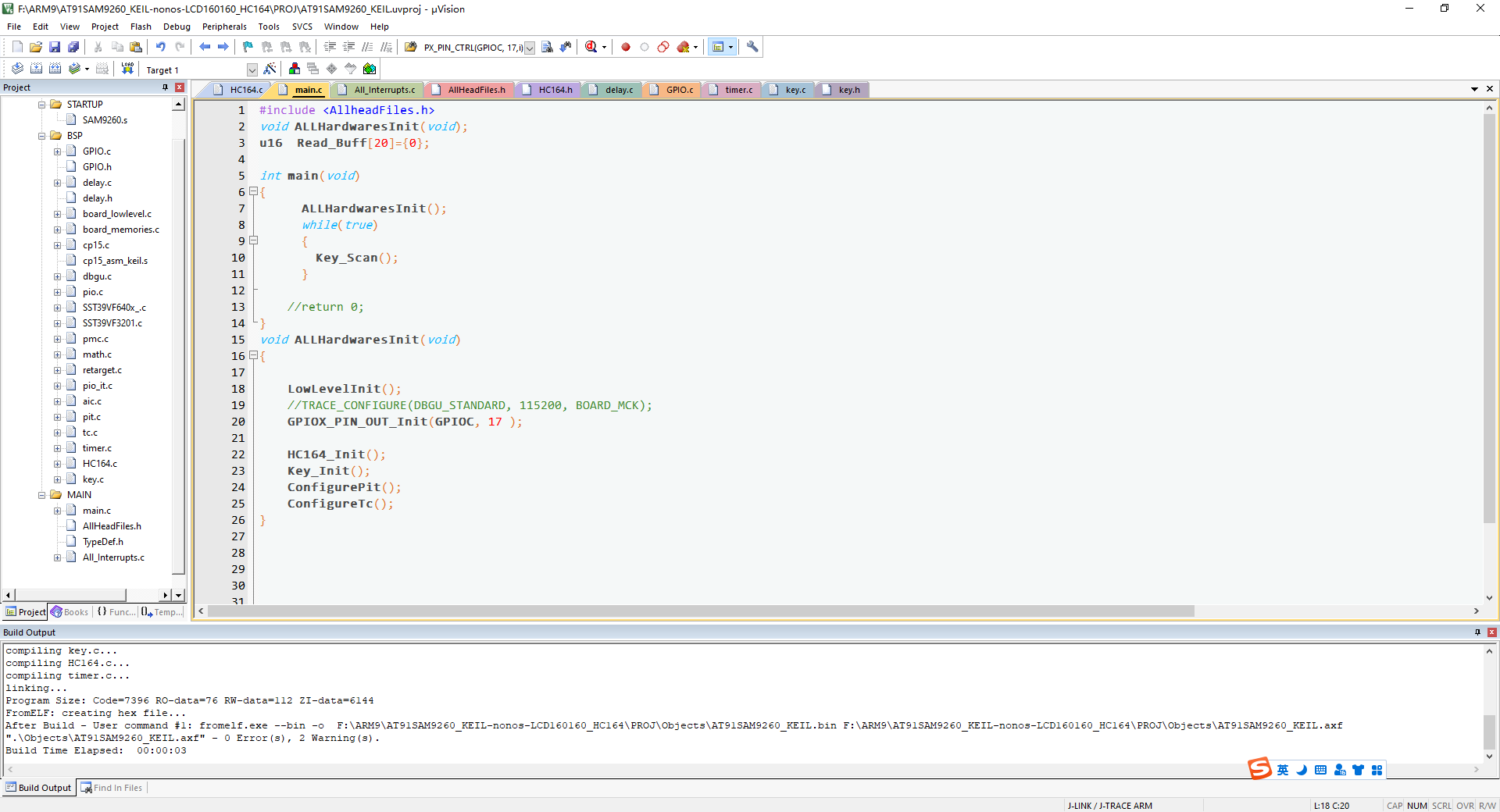Save all files icon

(x=73, y=47)
